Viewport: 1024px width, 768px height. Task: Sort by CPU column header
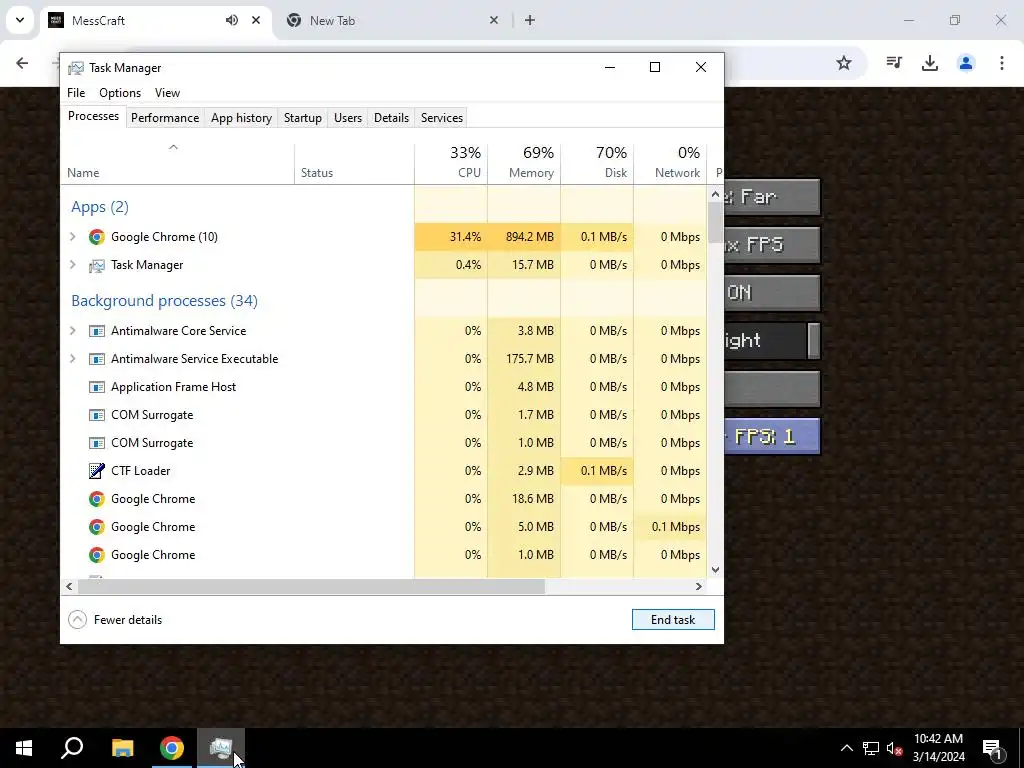pos(451,162)
